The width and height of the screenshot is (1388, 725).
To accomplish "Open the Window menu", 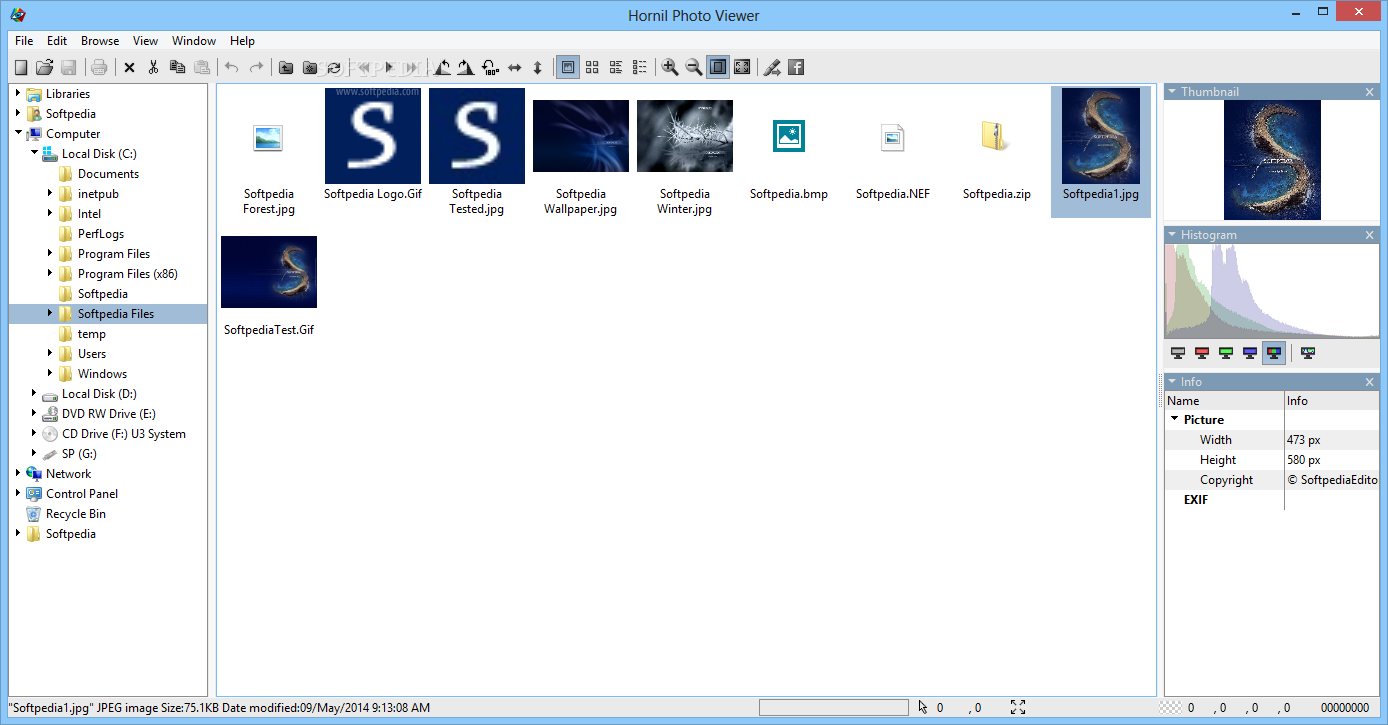I will 194,41.
